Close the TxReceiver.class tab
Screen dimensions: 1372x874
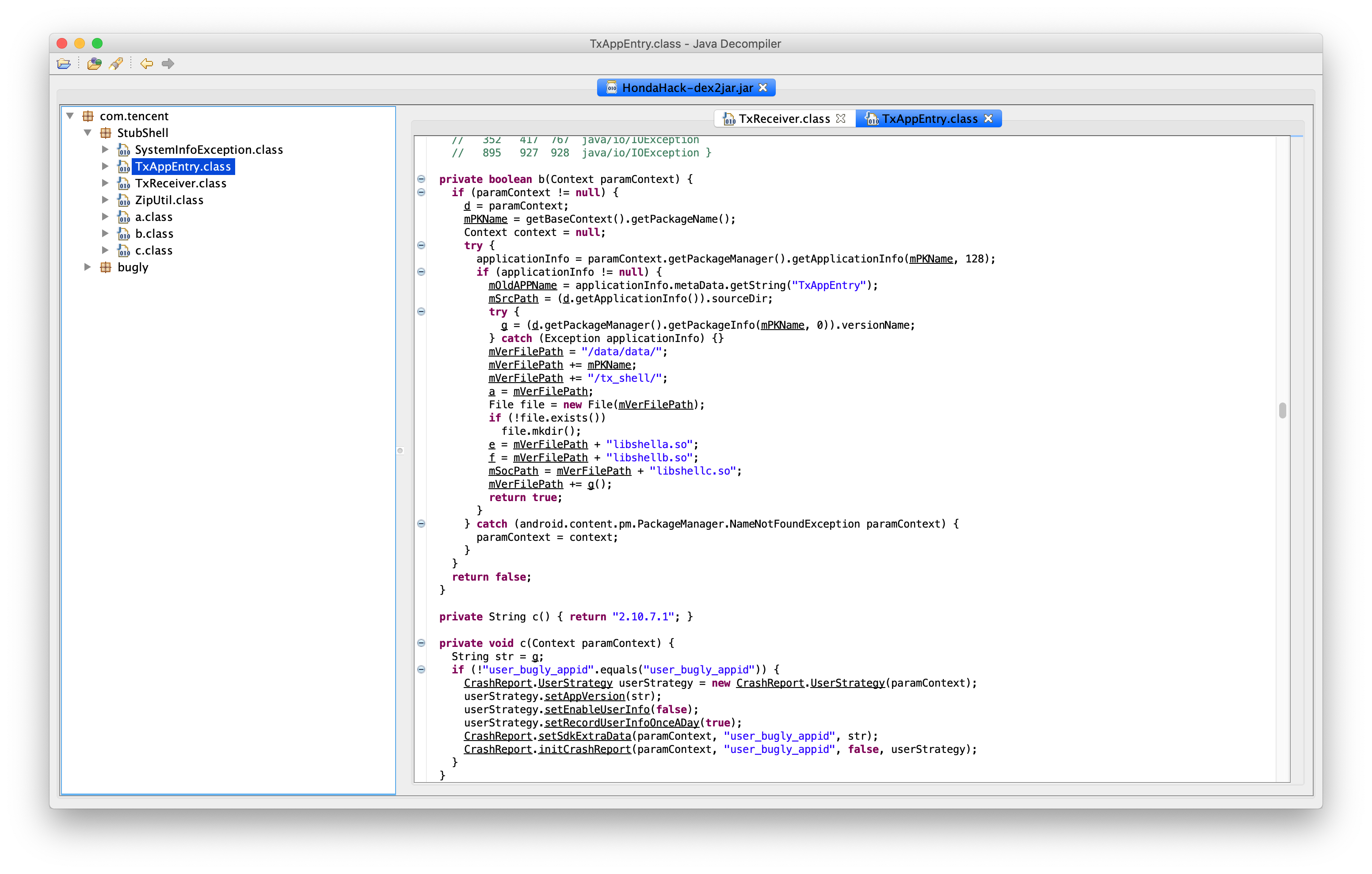pos(840,118)
